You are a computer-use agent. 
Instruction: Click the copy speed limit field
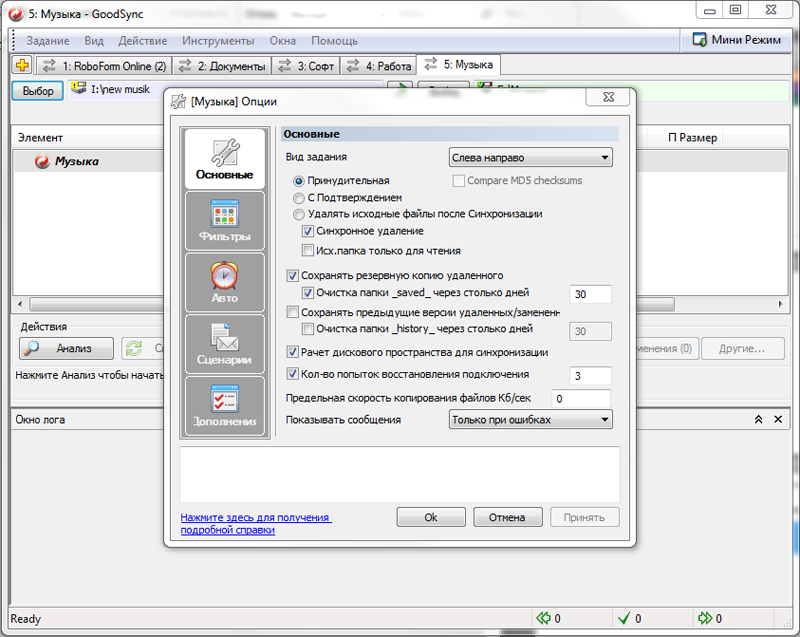click(581, 398)
